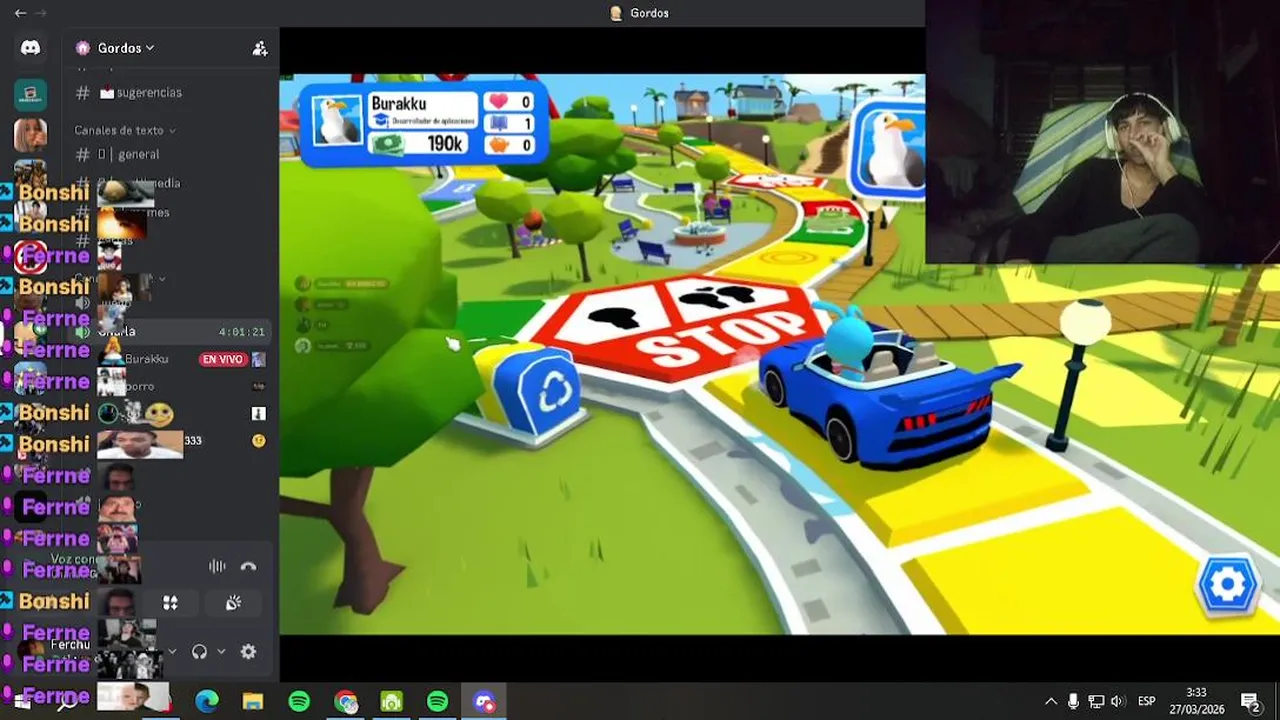Toggle noise suppression waveform icon
The image size is (1280, 720).
[217, 566]
